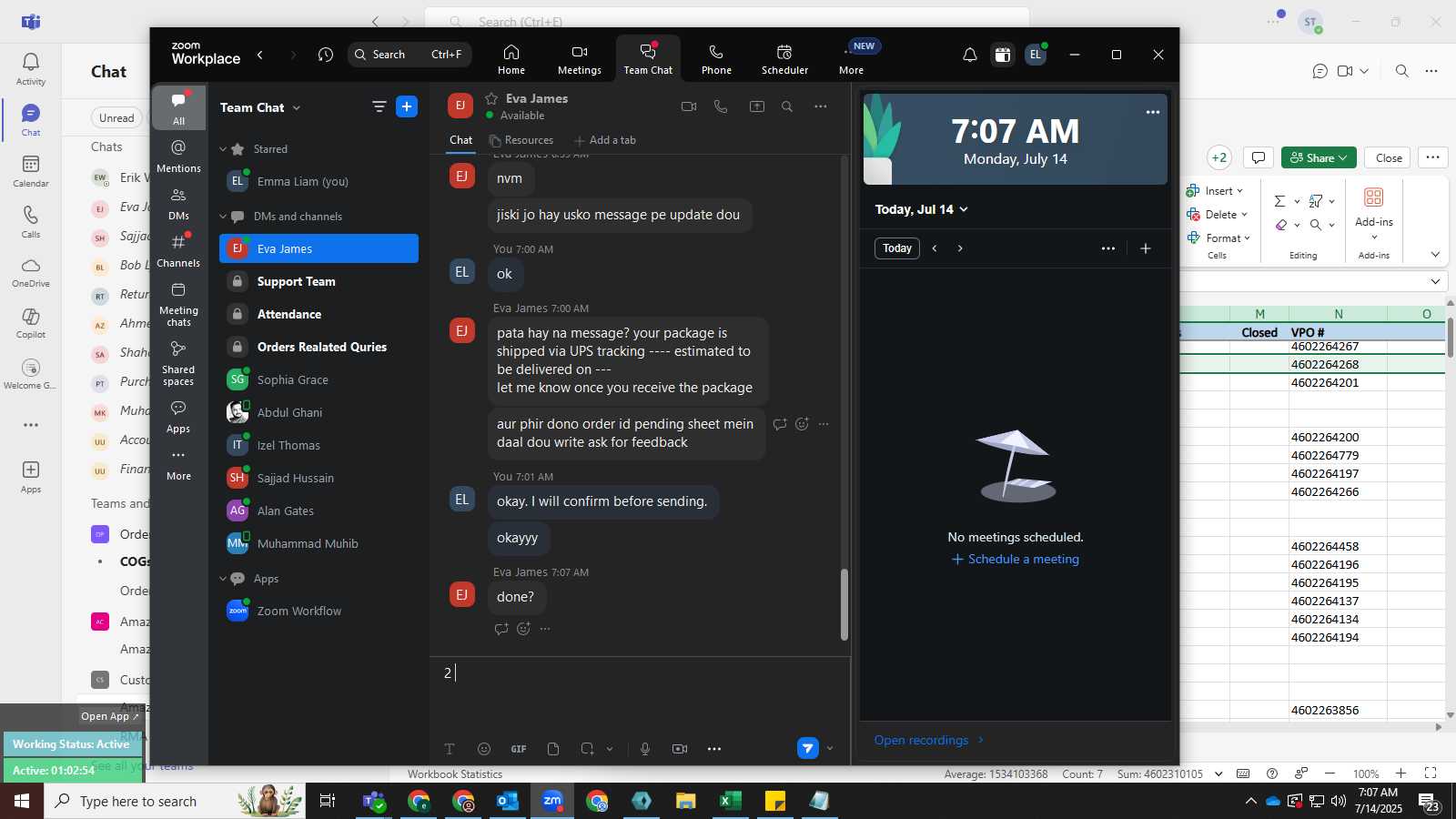
Task: Expand More options in Zoom sidebar
Action: coord(178,464)
